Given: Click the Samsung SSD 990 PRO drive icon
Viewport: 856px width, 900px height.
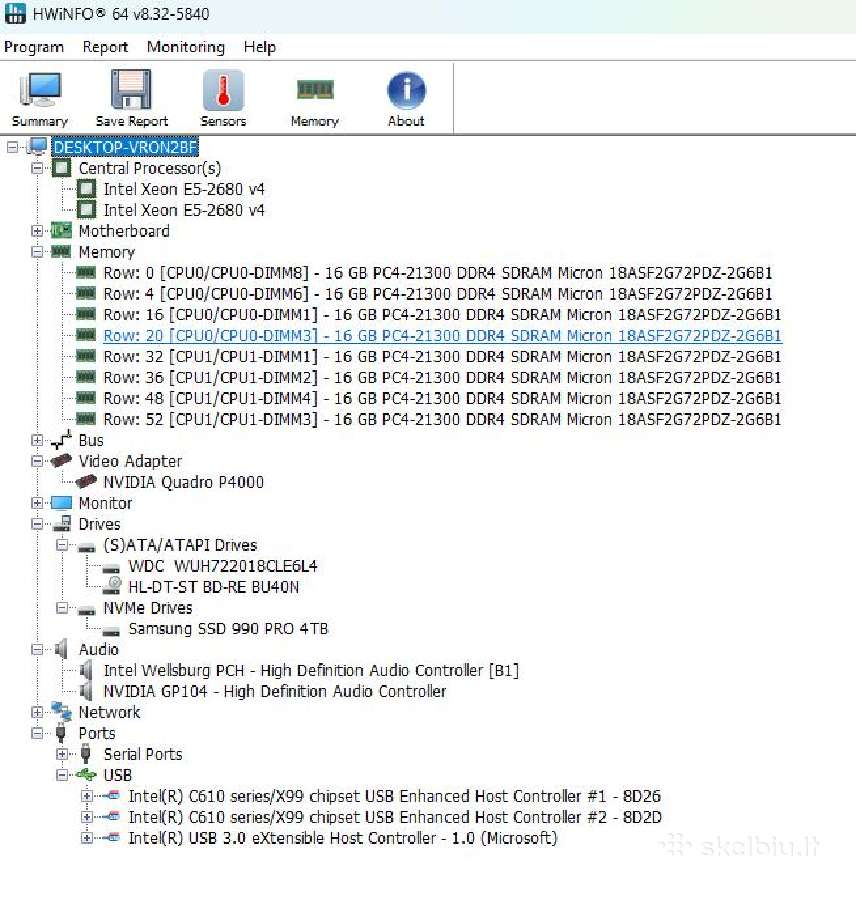Looking at the screenshot, I should (x=111, y=631).
